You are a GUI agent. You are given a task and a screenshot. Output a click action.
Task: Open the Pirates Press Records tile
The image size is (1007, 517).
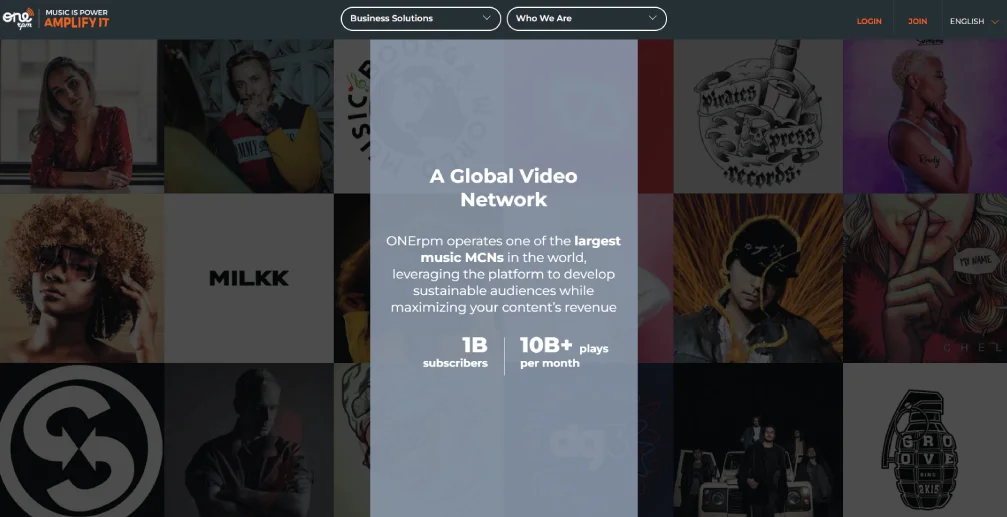pos(758,116)
